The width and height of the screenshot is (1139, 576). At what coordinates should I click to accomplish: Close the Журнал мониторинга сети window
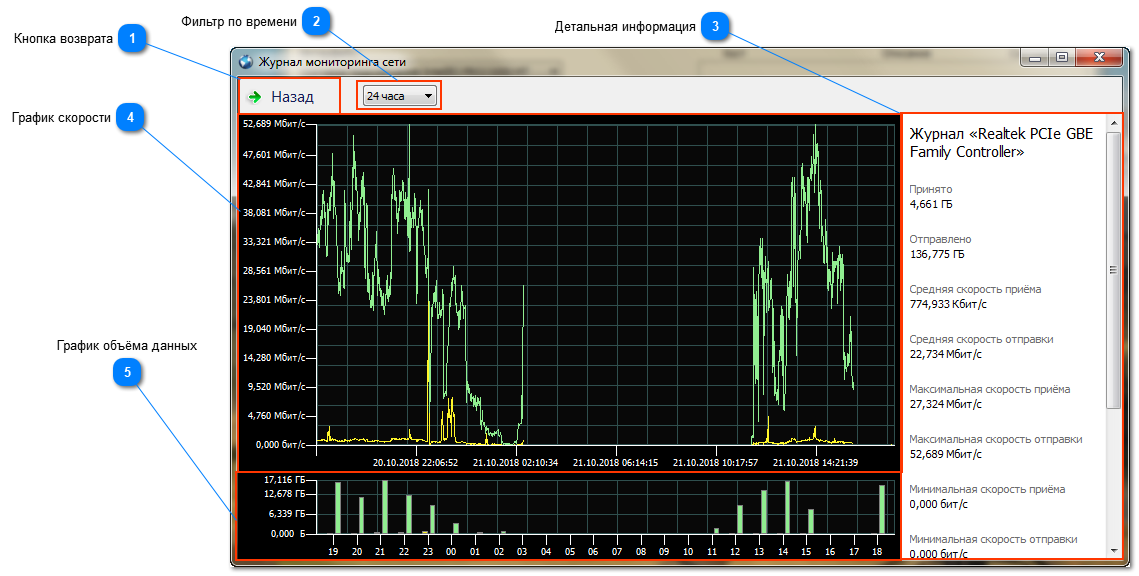pyautogui.click(x=1099, y=58)
